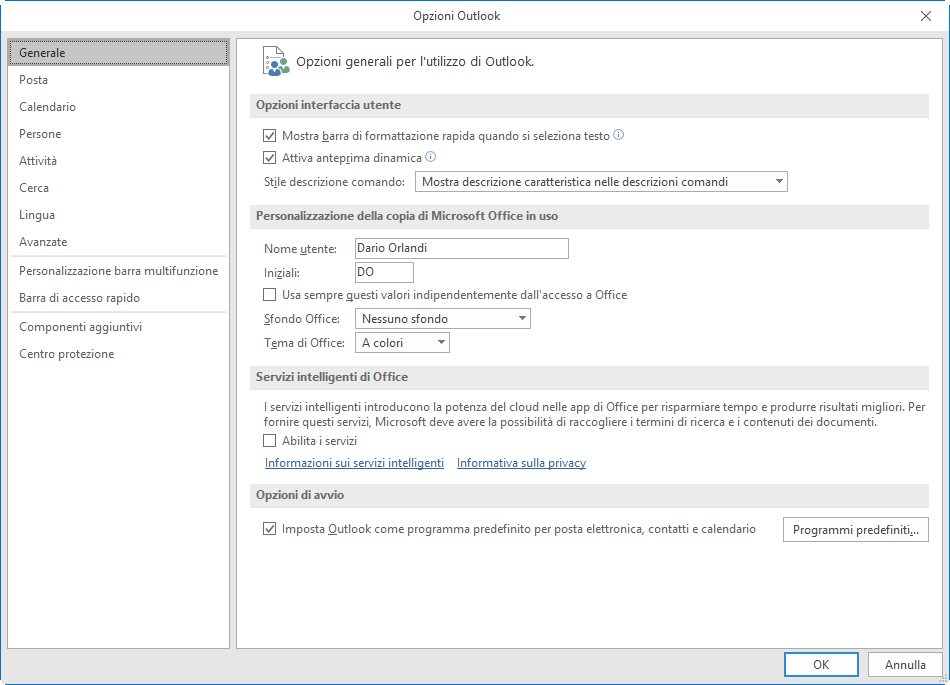Click the general options header icon
This screenshot has width=950, height=685.
(x=275, y=61)
